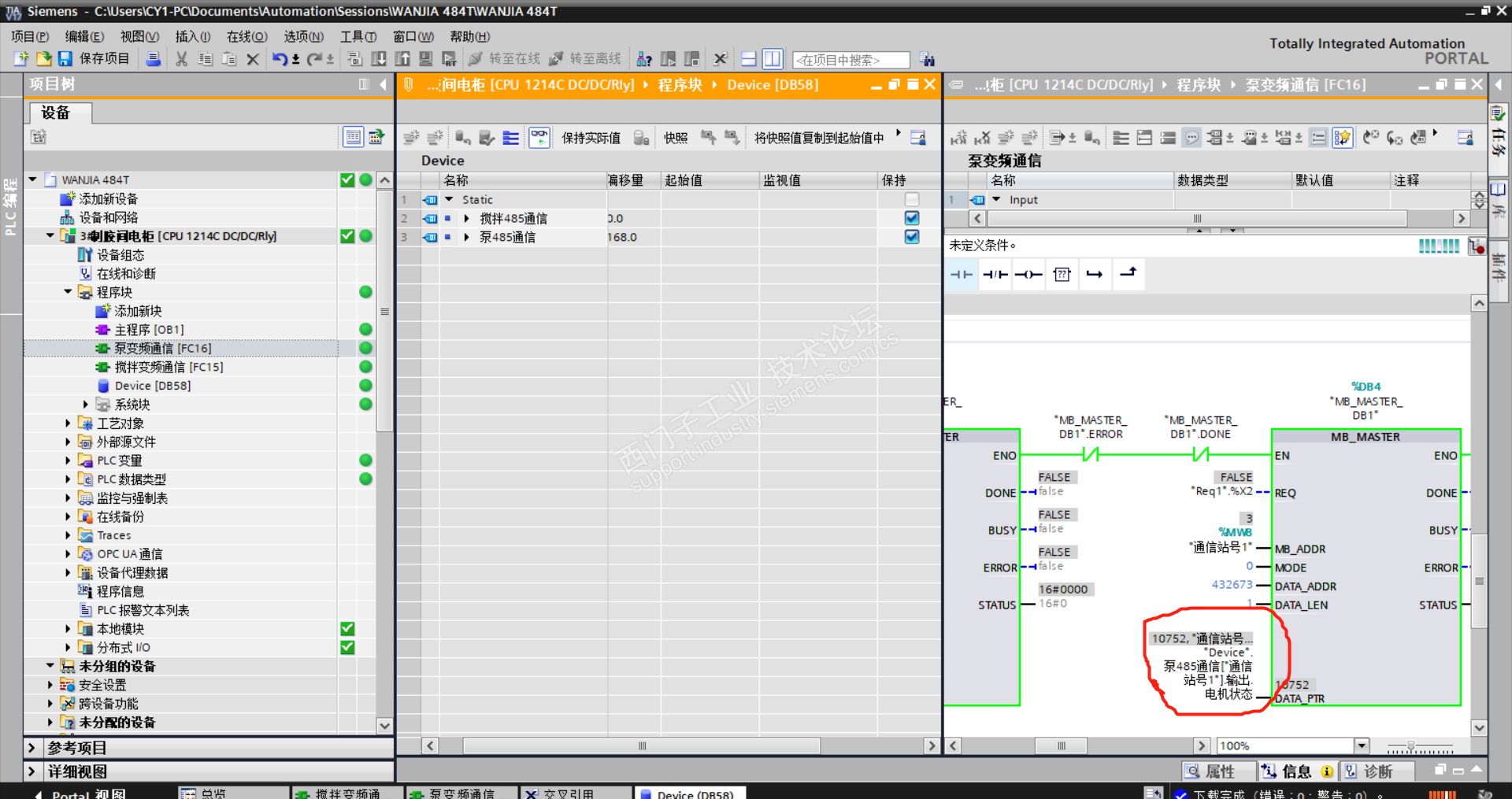Insert a normally closed contact
Viewport: 1512px width, 799px height.
(x=995, y=275)
